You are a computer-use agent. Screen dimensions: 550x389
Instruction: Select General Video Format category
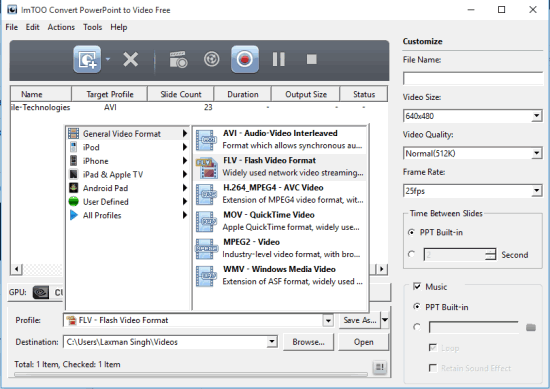pyautogui.click(x=128, y=134)
